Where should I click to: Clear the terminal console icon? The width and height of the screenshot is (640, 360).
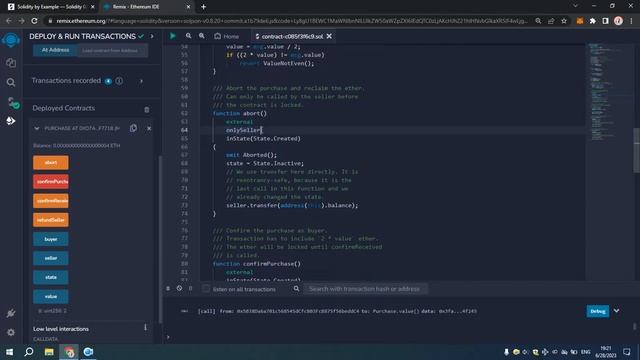coord(179,288)
